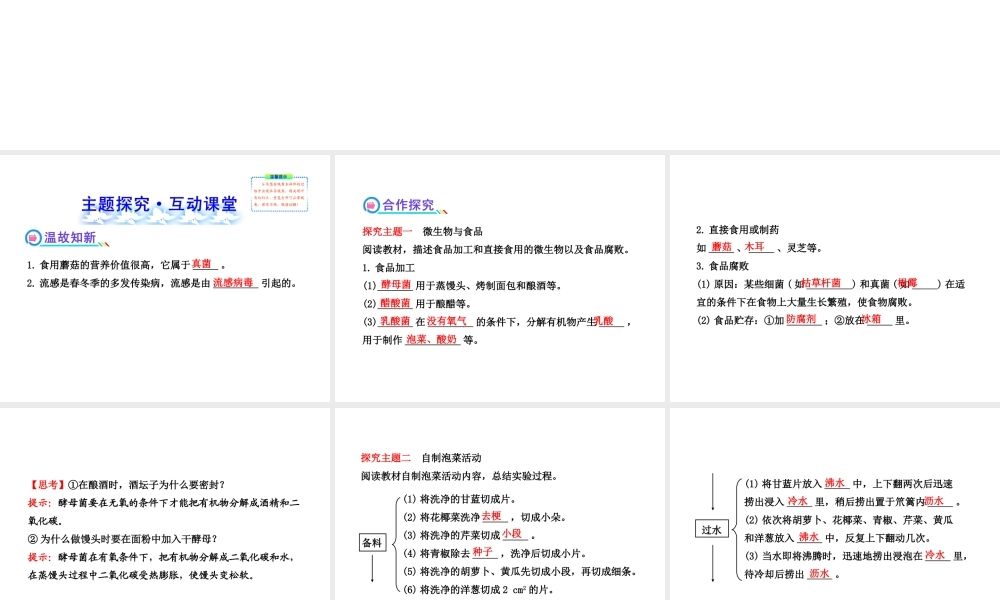Select the red 【思考】 label
The image size is (1000, 600).
[47, 485]
